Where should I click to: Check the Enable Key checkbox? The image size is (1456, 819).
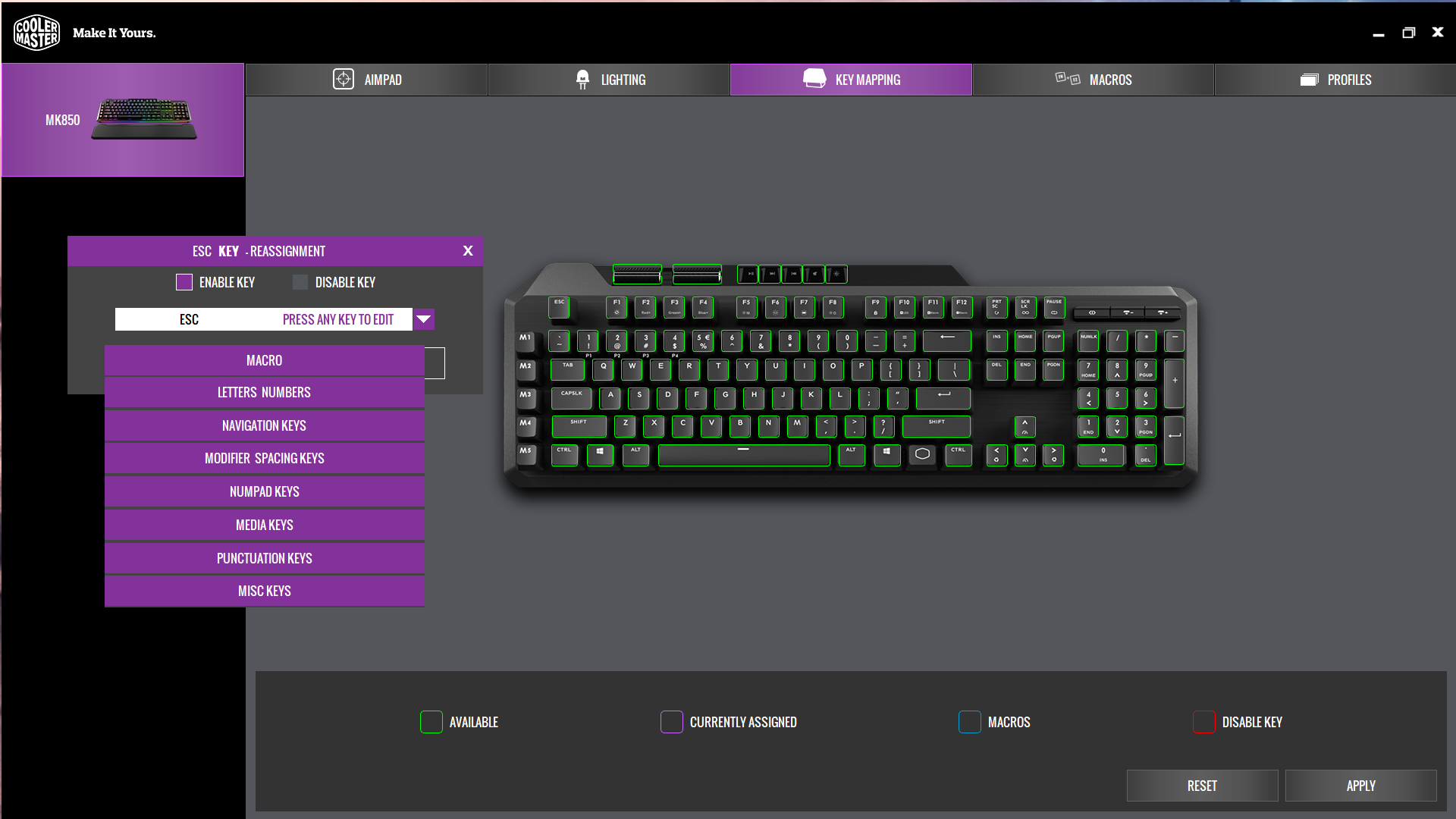pyautogui.click(x=184, y=282)
